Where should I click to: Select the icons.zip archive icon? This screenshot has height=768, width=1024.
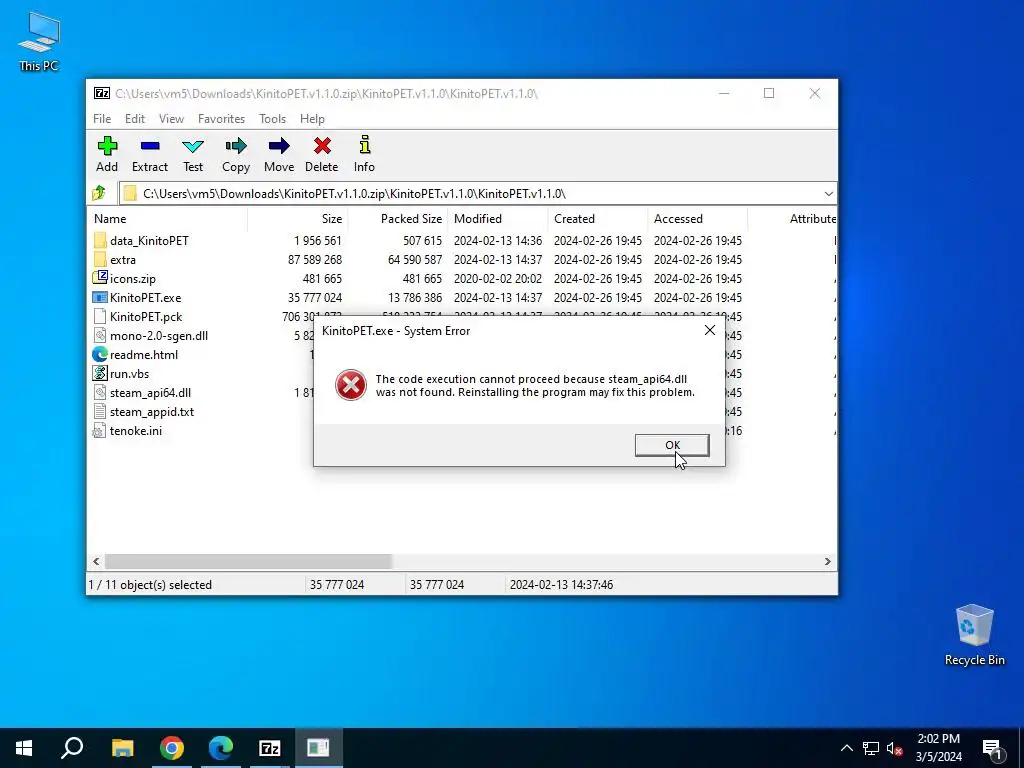(x=100, y=278)
